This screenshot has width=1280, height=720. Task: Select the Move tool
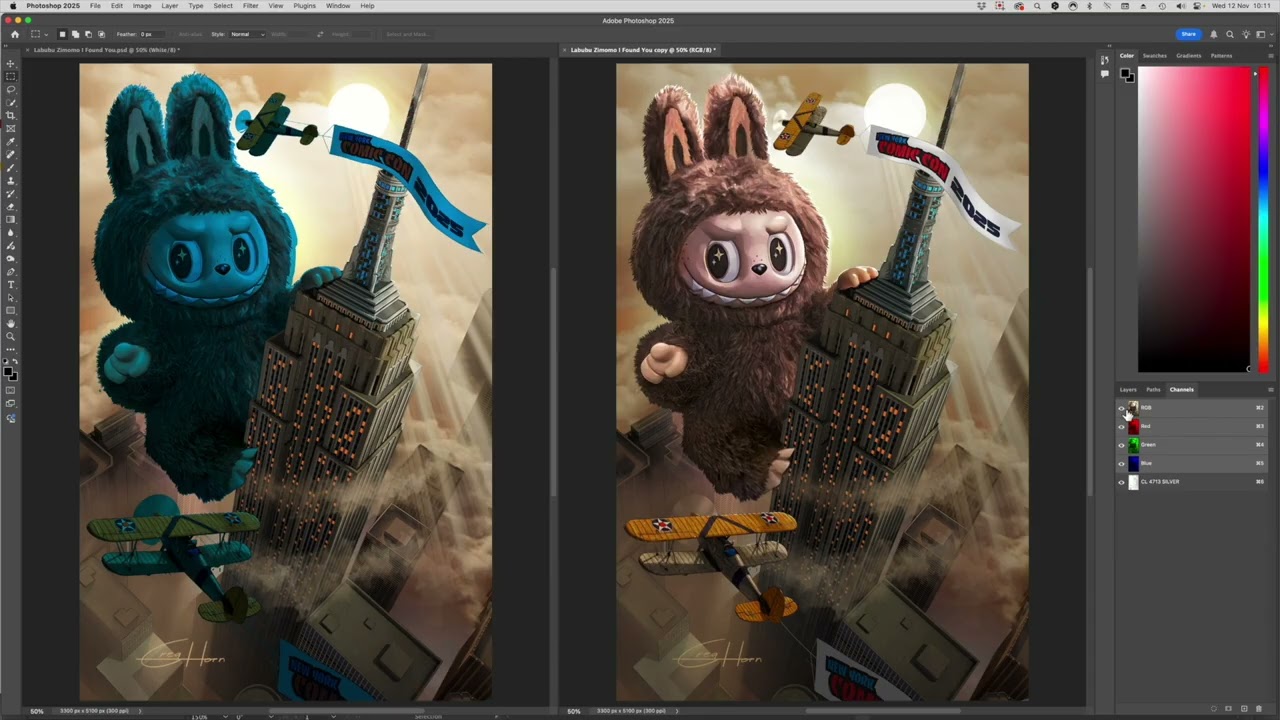(11, 63)
